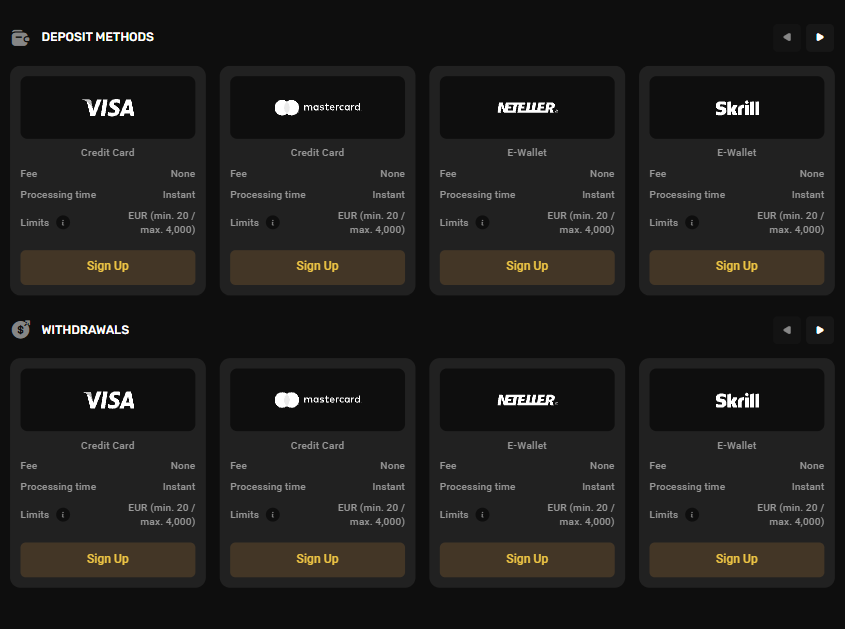Click the VISA logo in deposit methods
Viewport: 845px width, 629px height.
pos(107,106)
